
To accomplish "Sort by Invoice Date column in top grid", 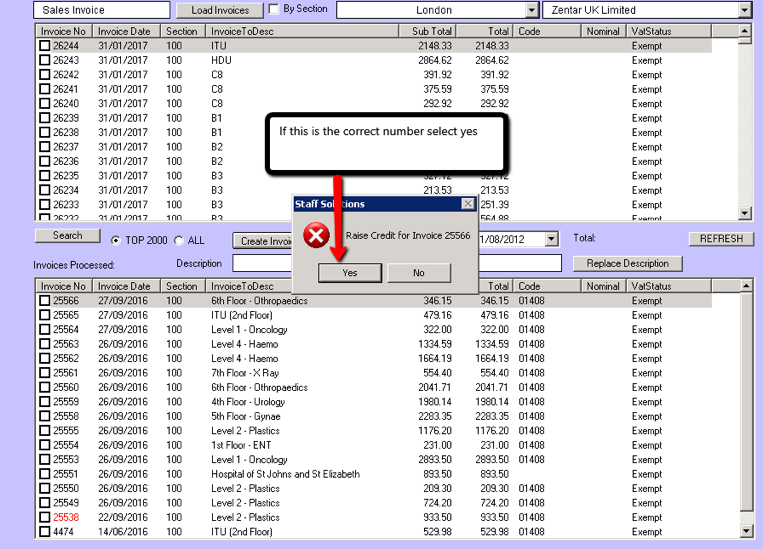I will click(x=126, y=32).
